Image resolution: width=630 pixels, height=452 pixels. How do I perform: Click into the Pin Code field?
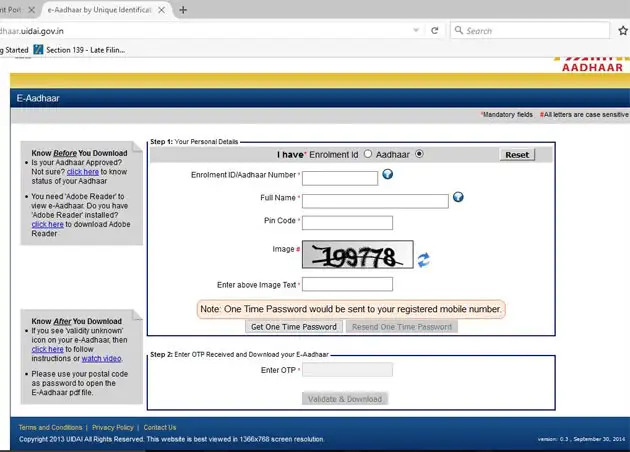347,222
